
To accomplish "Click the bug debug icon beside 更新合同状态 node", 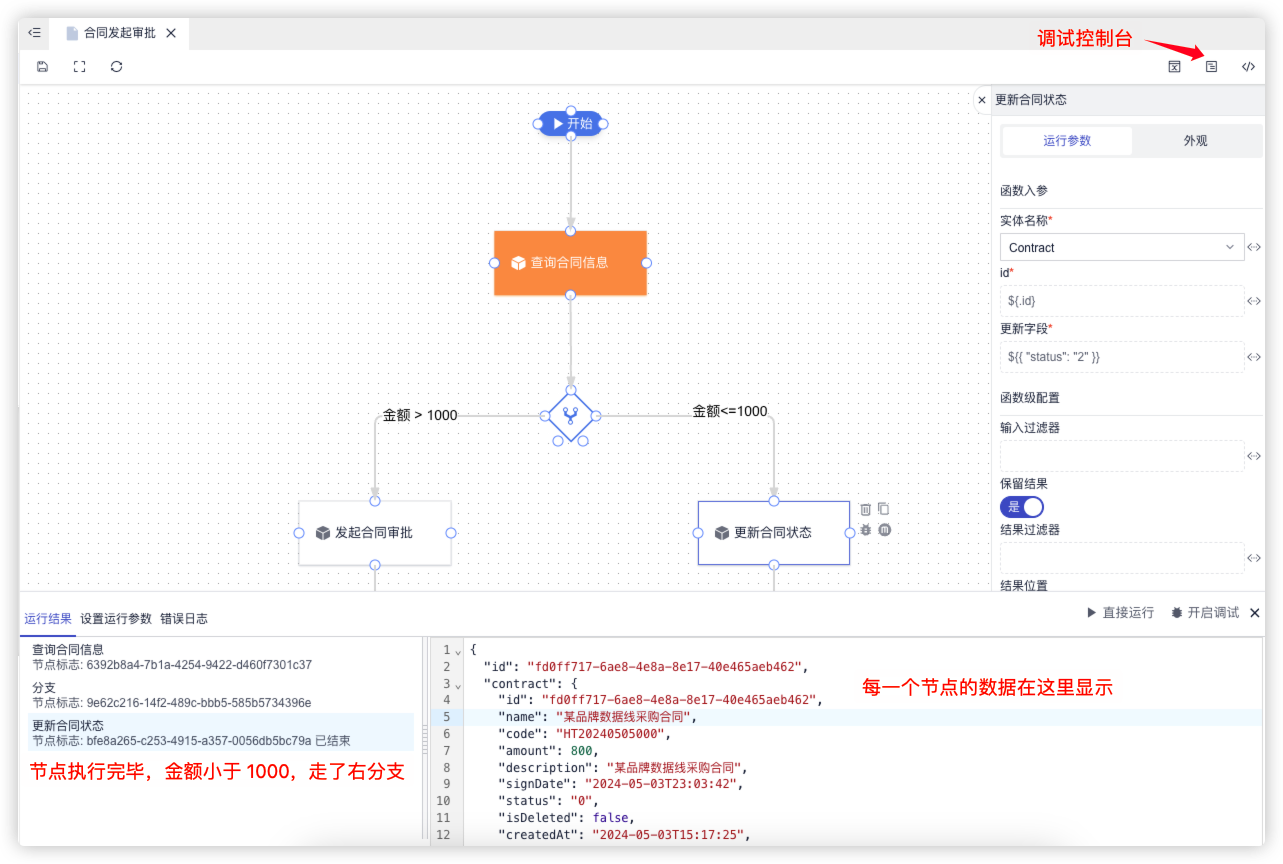I will coord(866,530).
